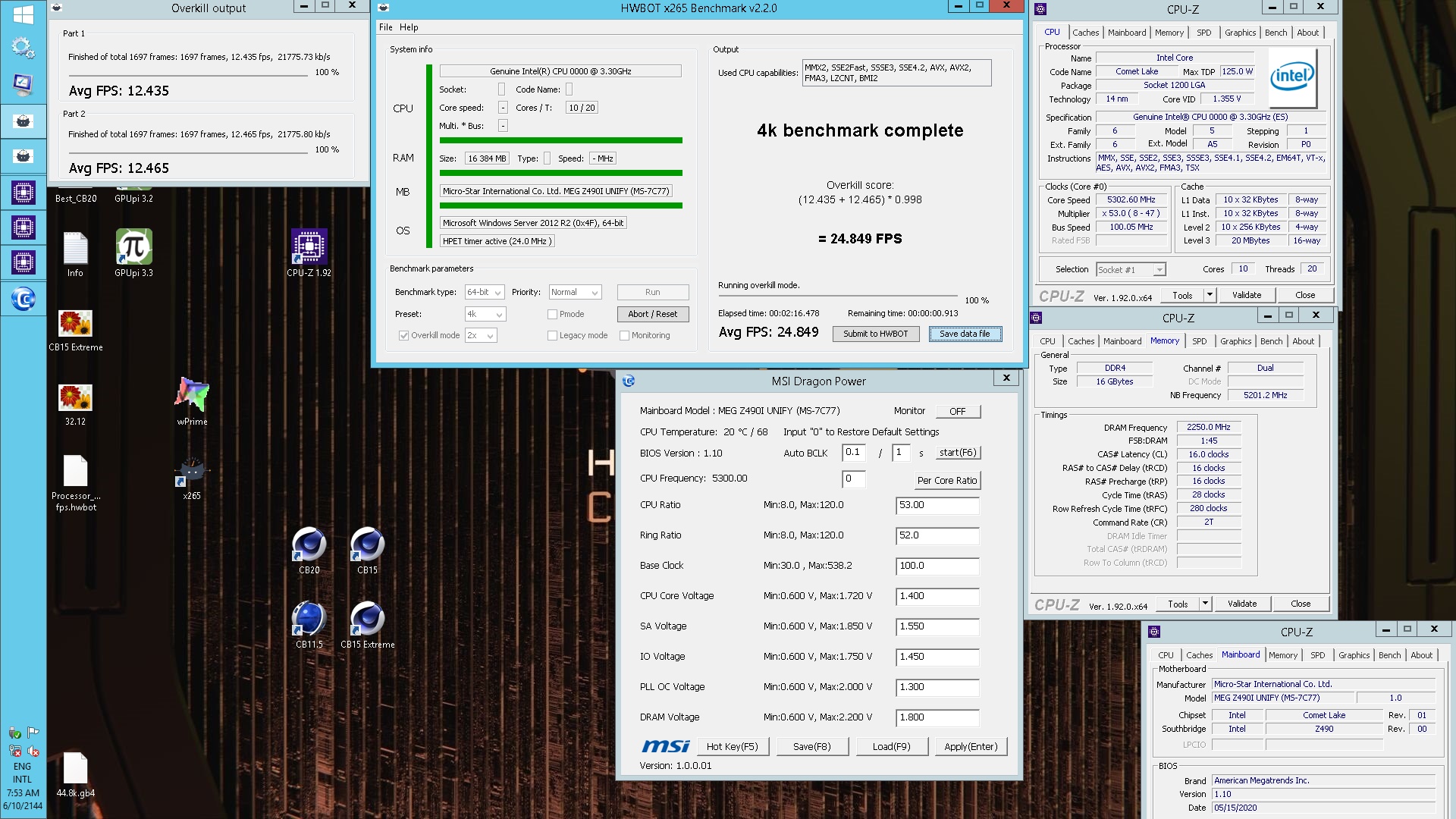Screen dimensions: 1456x819
Task: Click Validate in CPU-Z Memory window
Action: [x=1241, y=604]
